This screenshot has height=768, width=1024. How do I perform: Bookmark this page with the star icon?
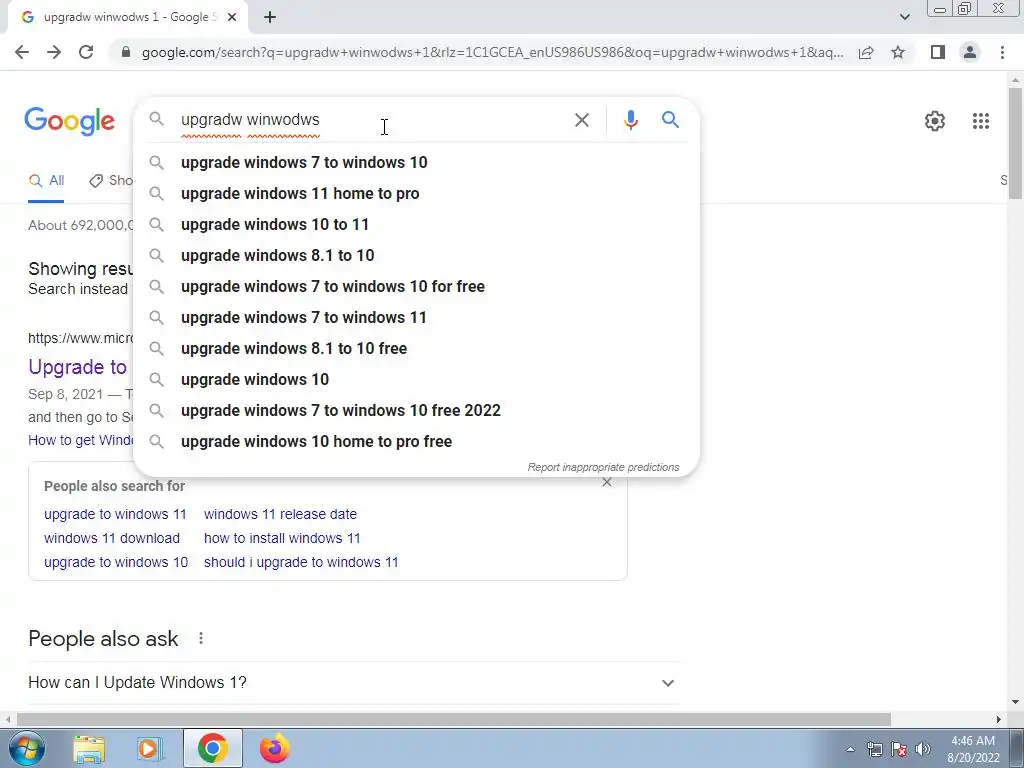(x=898, y=52)
